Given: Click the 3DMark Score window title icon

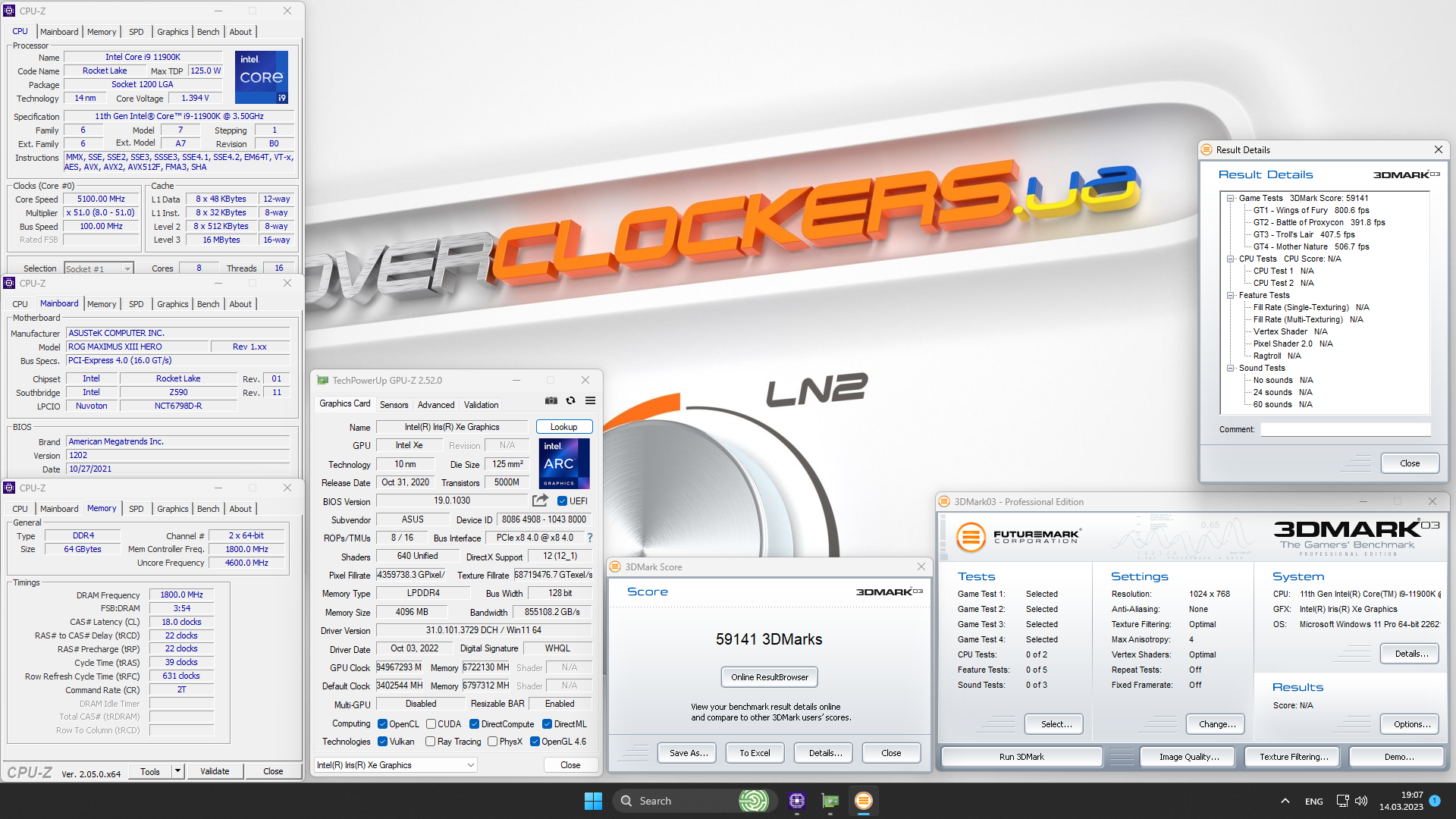Looking at the screenshot, I should tap(615, 566).
